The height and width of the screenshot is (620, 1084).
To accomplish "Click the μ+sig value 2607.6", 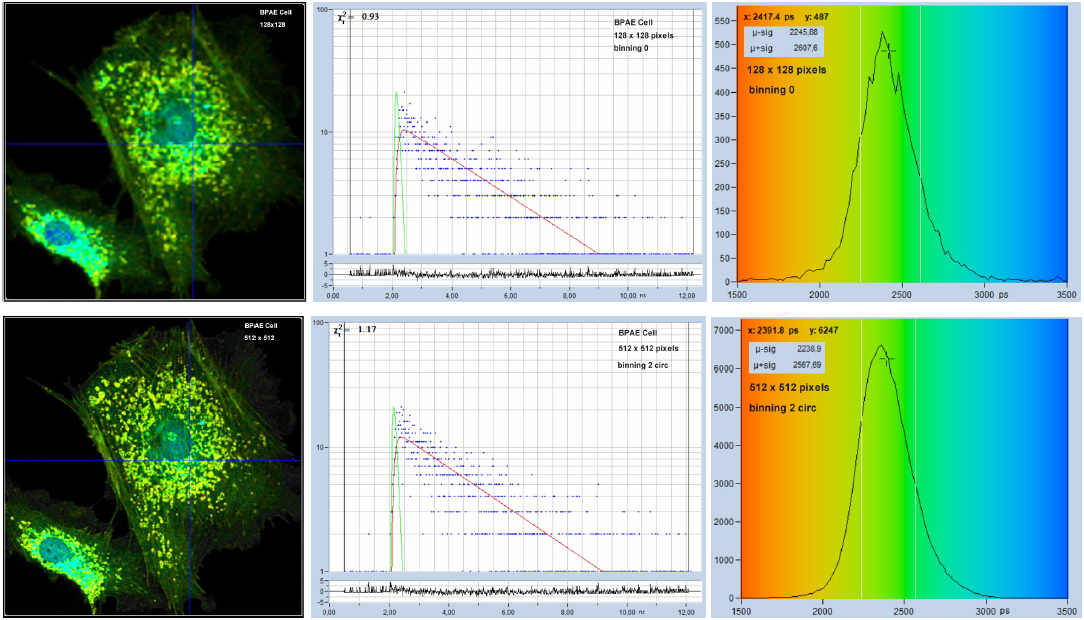I will (x=803, y=47).
